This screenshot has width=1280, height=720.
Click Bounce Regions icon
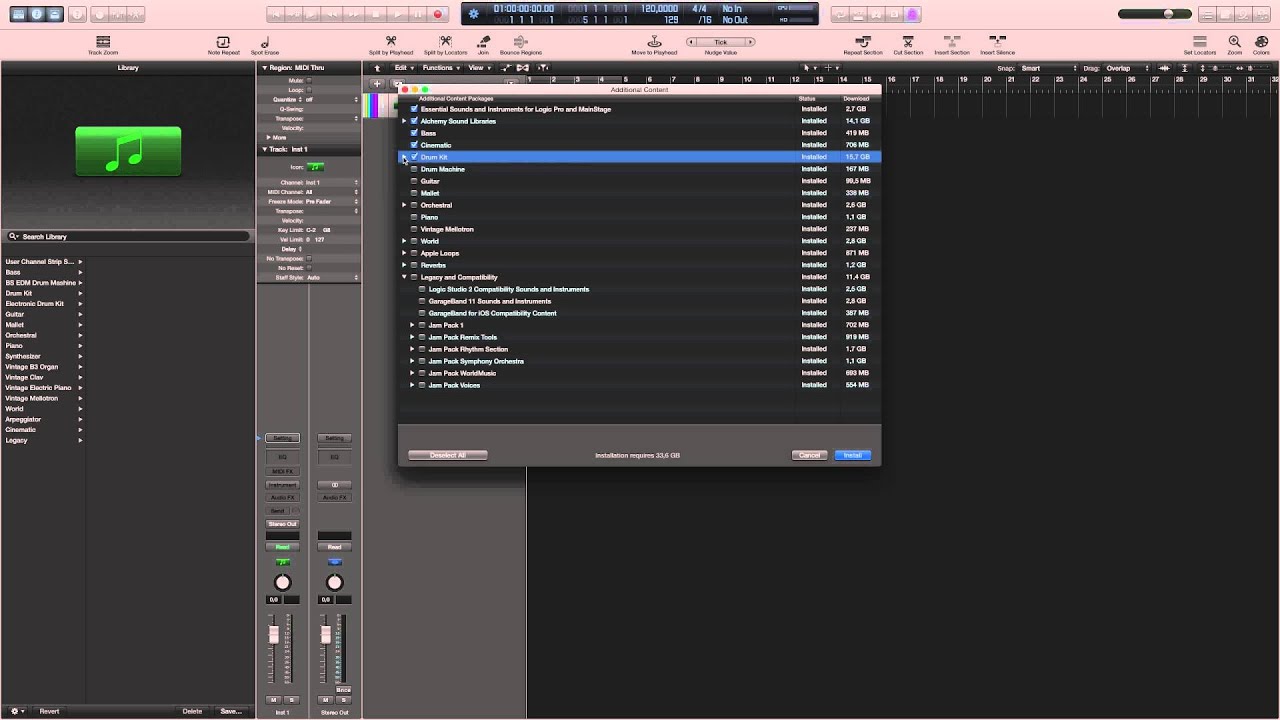click(x=520, y=42)
